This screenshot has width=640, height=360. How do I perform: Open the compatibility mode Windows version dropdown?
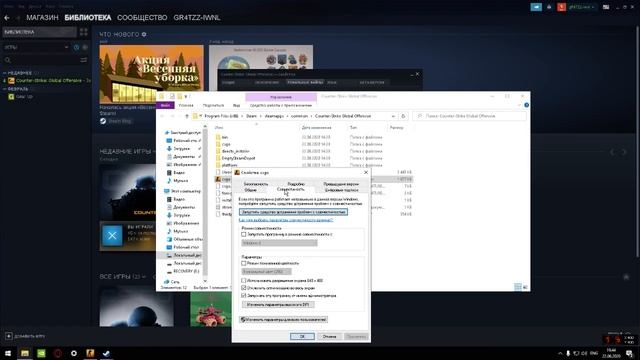point(279,243)
